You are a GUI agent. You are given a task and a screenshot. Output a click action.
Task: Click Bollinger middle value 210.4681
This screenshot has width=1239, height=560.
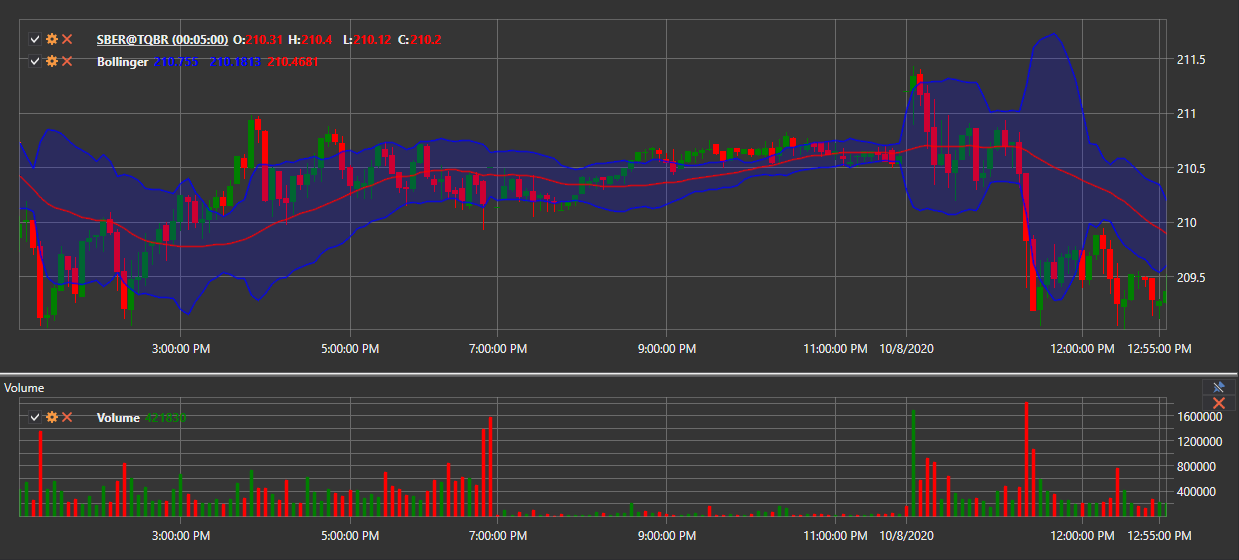293,62
